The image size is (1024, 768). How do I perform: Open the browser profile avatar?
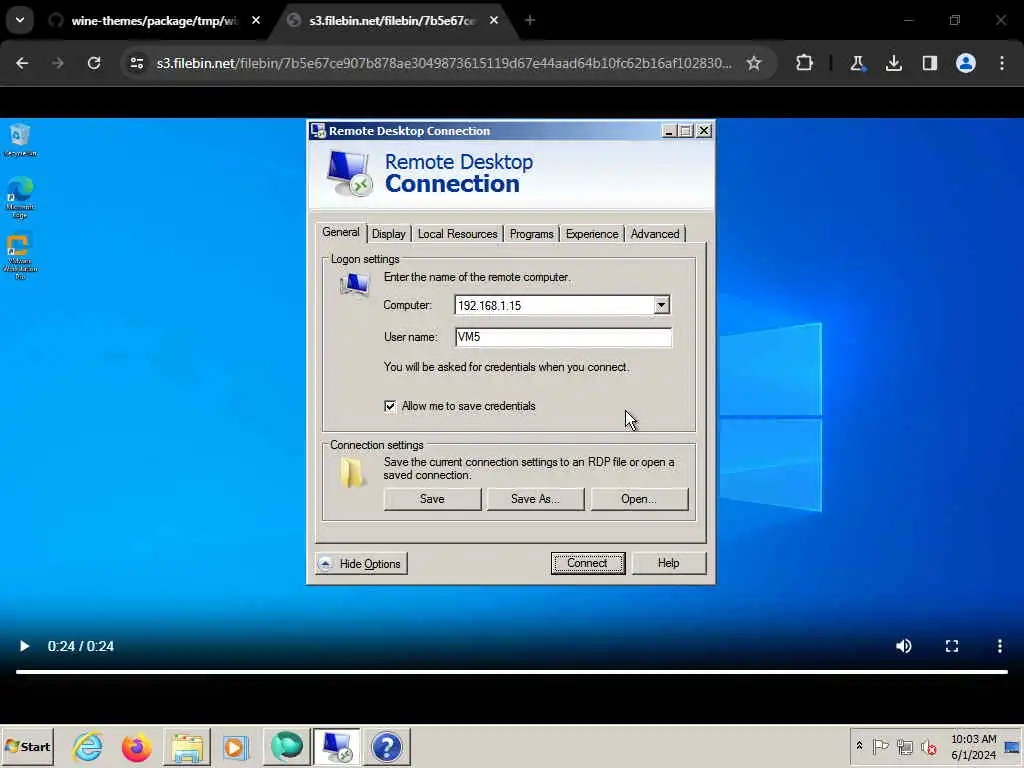[x=966, y=63]
